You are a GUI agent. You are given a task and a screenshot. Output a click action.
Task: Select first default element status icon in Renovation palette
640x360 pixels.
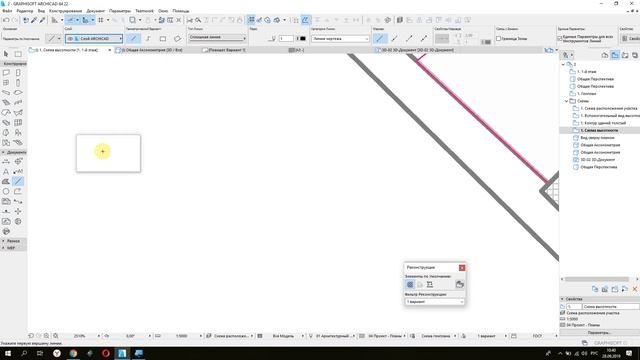pyautogui.click(x=410, y=284)
